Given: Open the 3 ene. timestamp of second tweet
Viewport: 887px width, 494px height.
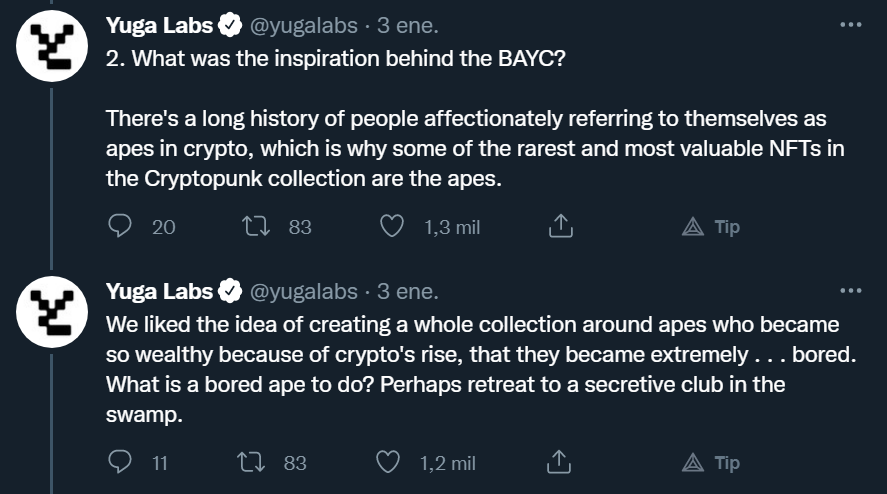Looking at the screenshot, I should point(408,291).
